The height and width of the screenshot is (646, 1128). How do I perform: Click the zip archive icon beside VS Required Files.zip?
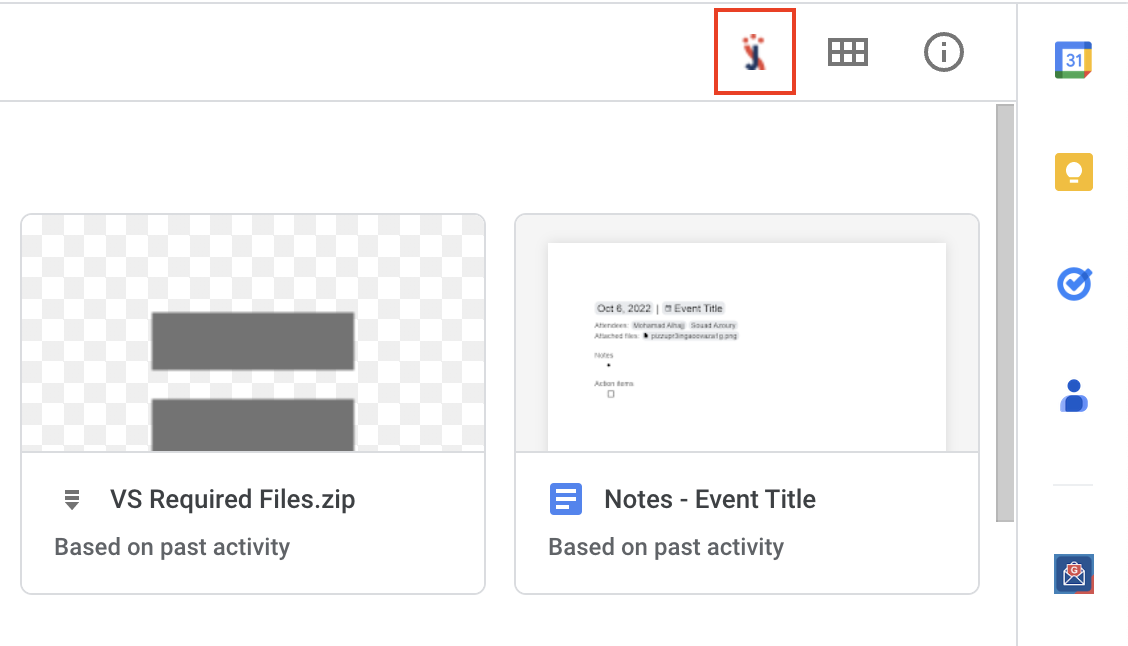coord(71,499)
